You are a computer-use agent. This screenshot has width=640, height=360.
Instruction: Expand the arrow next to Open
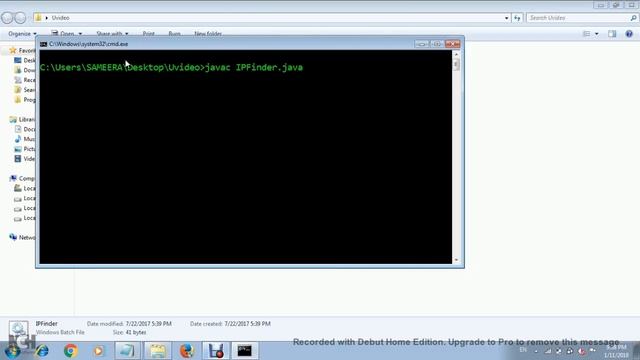tap(80, 34)
